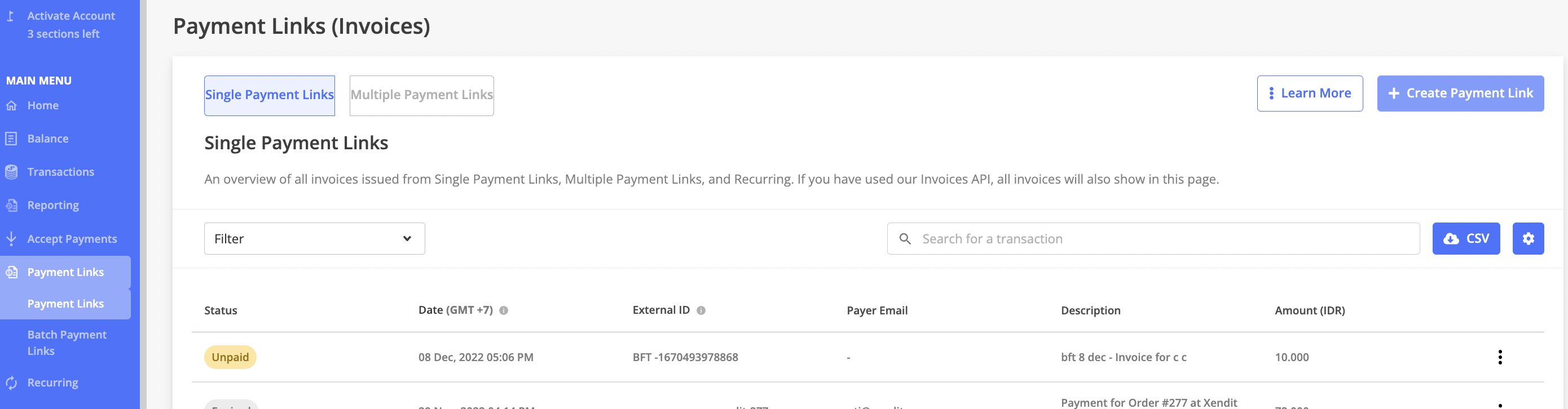Click the Reporting icon in sidebar

pyautogui.click(x=11, y=206)
